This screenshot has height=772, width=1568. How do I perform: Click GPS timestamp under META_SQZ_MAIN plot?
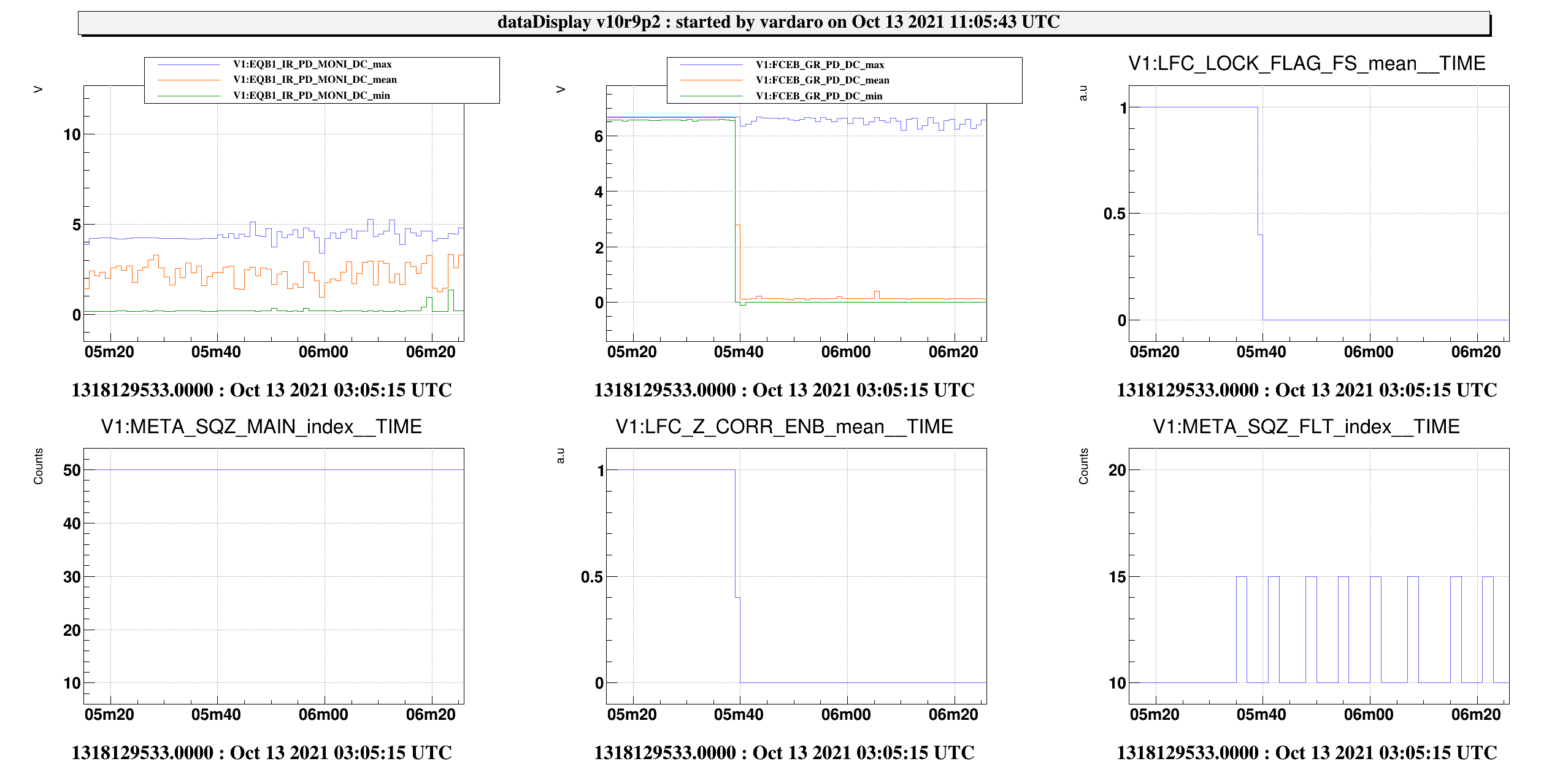[261, 752]
